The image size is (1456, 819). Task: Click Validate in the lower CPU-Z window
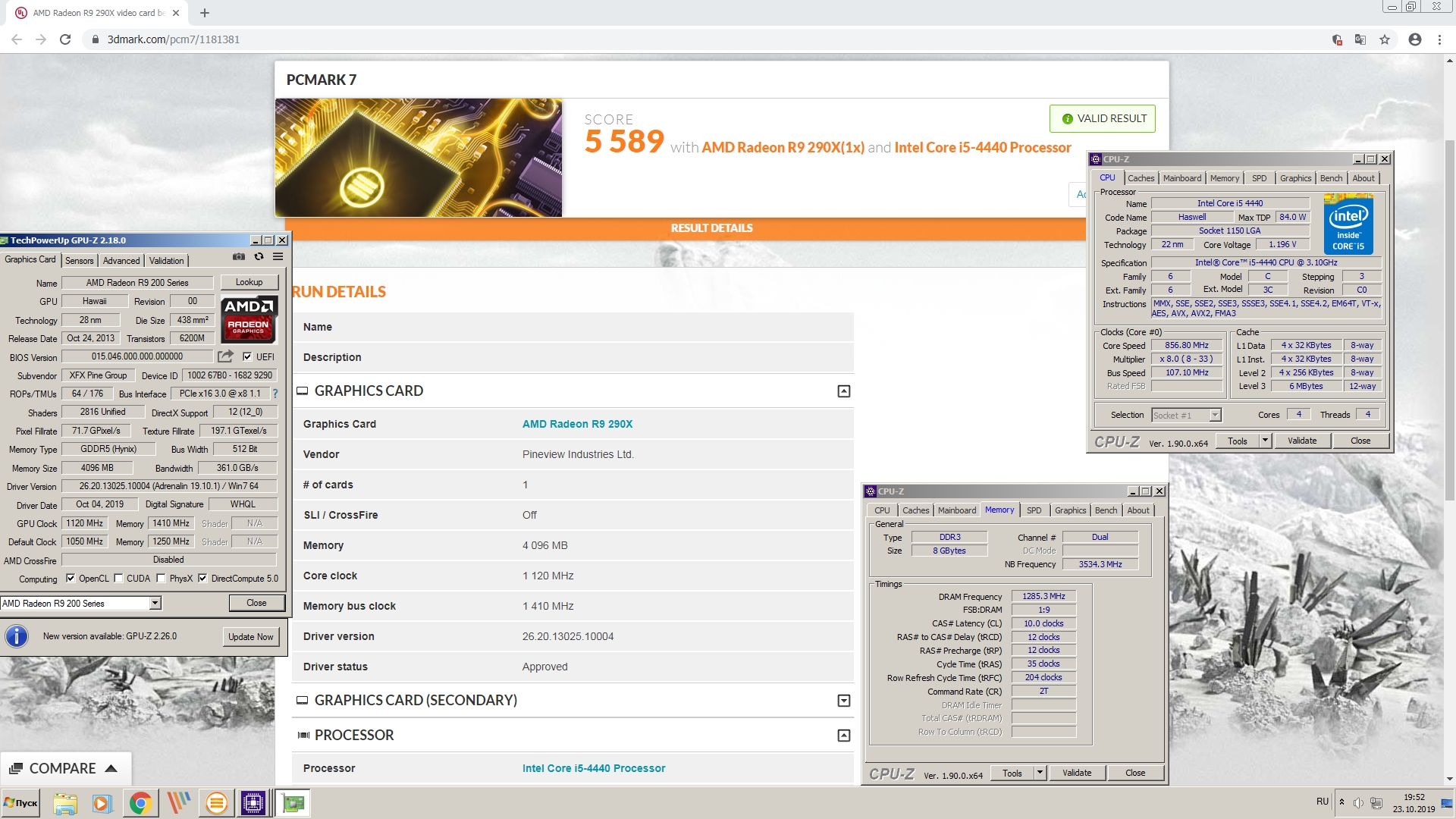pyautogui.click(x=1077, y=773)
